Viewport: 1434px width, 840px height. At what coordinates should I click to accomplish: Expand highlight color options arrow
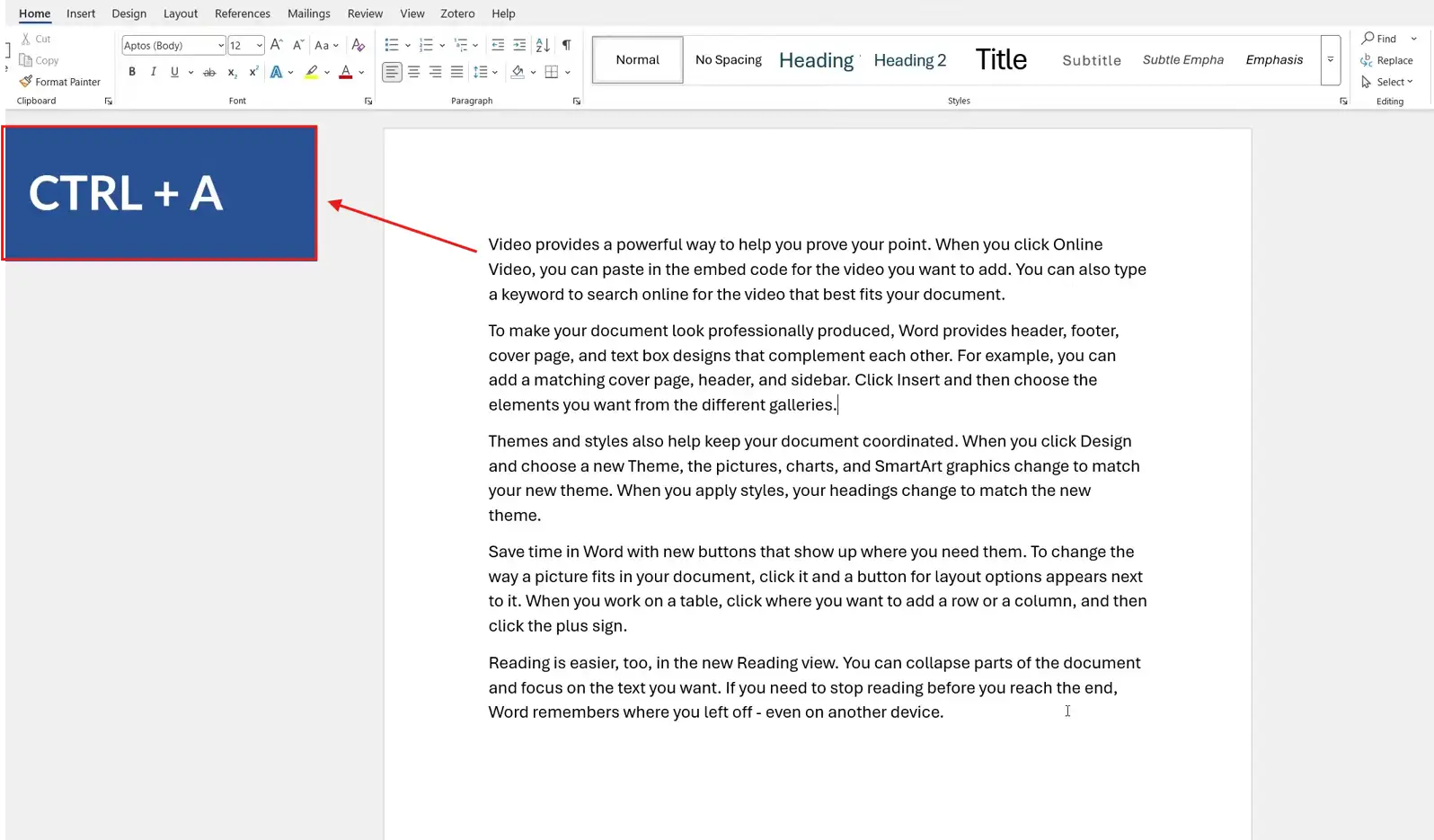327,72
